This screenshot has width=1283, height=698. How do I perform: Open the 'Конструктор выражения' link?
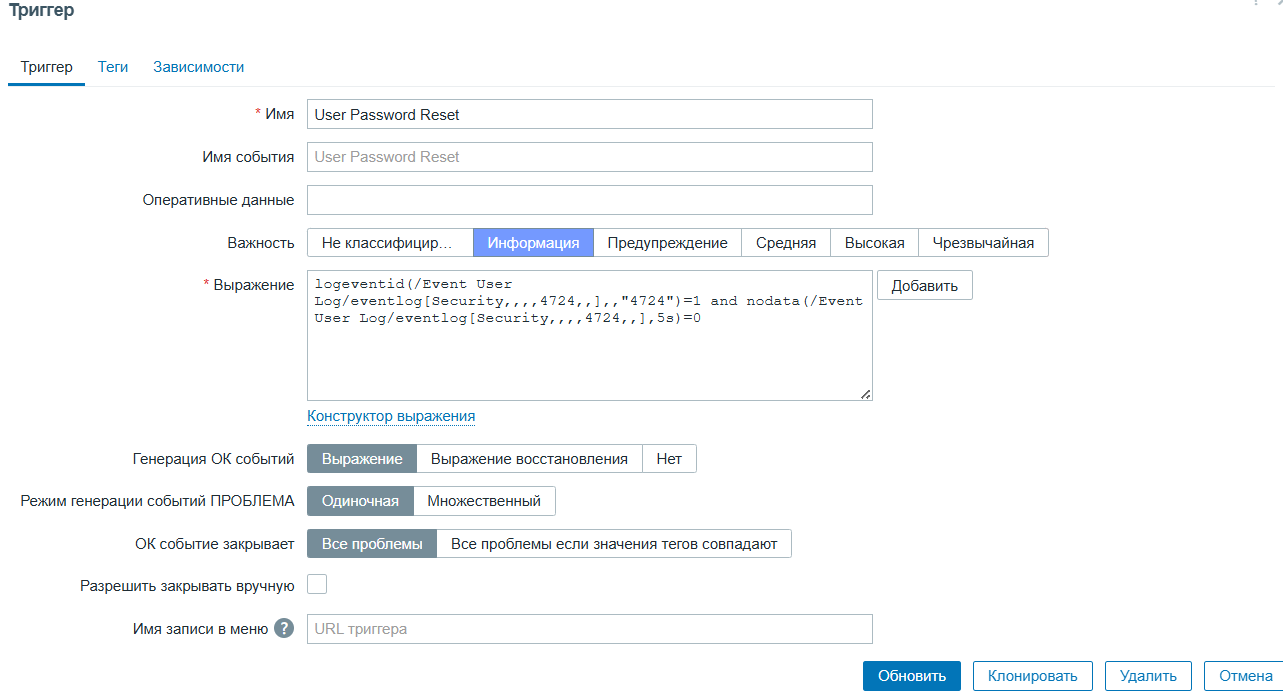coord(391,416)
